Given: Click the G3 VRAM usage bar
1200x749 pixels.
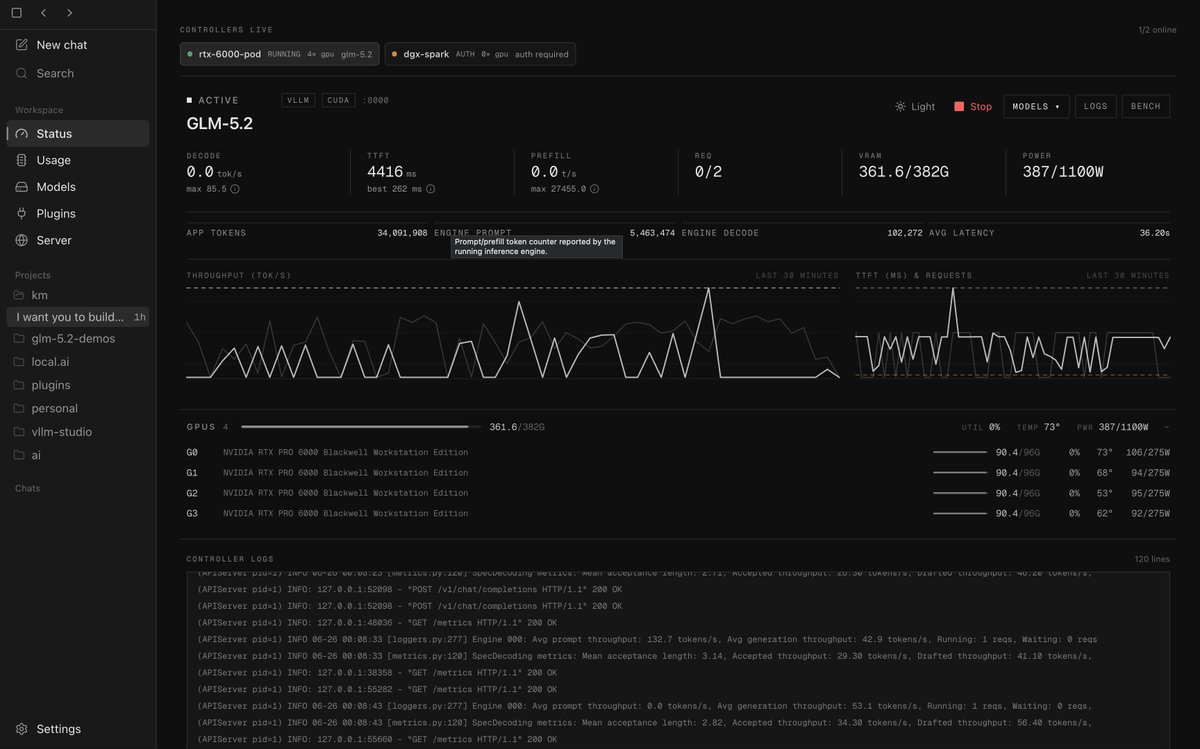Looking at the screenshot, I should click(960, 513).
